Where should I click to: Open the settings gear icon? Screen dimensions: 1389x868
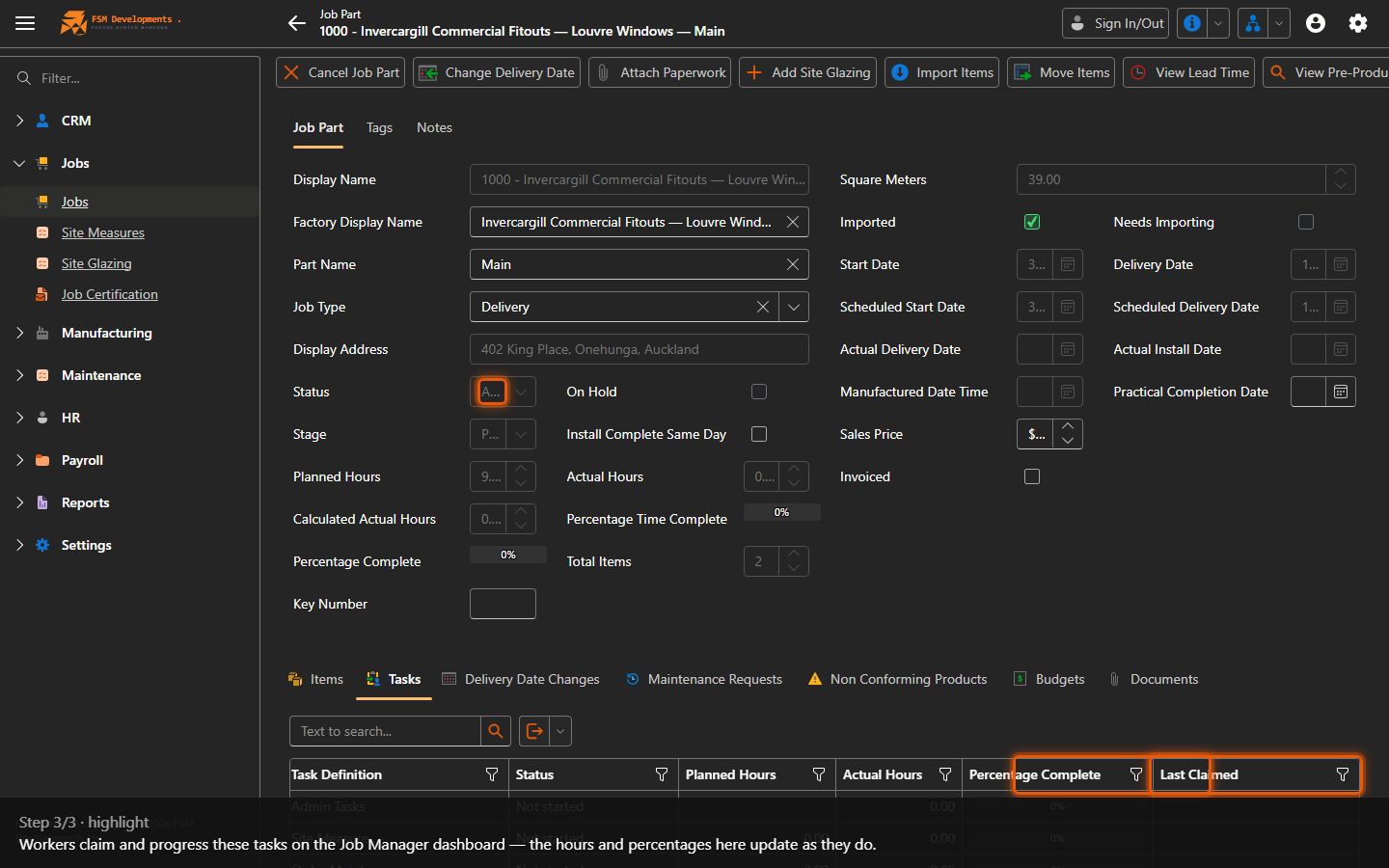pos(1358,23)
